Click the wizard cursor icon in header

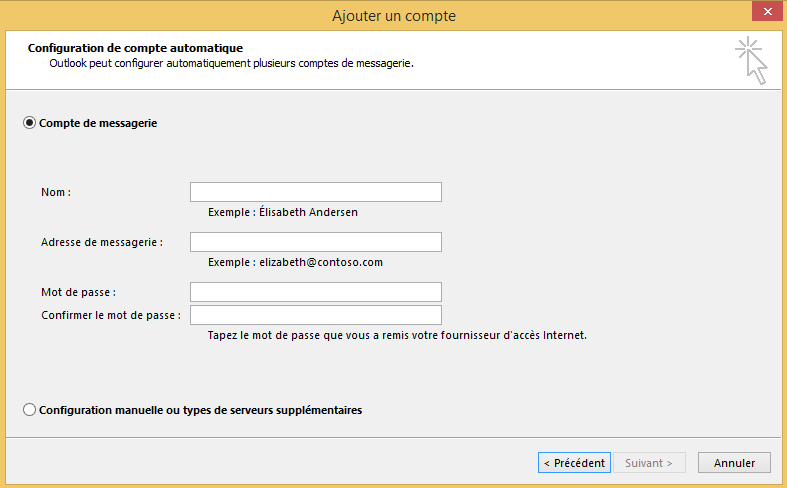tap(751, 60)
